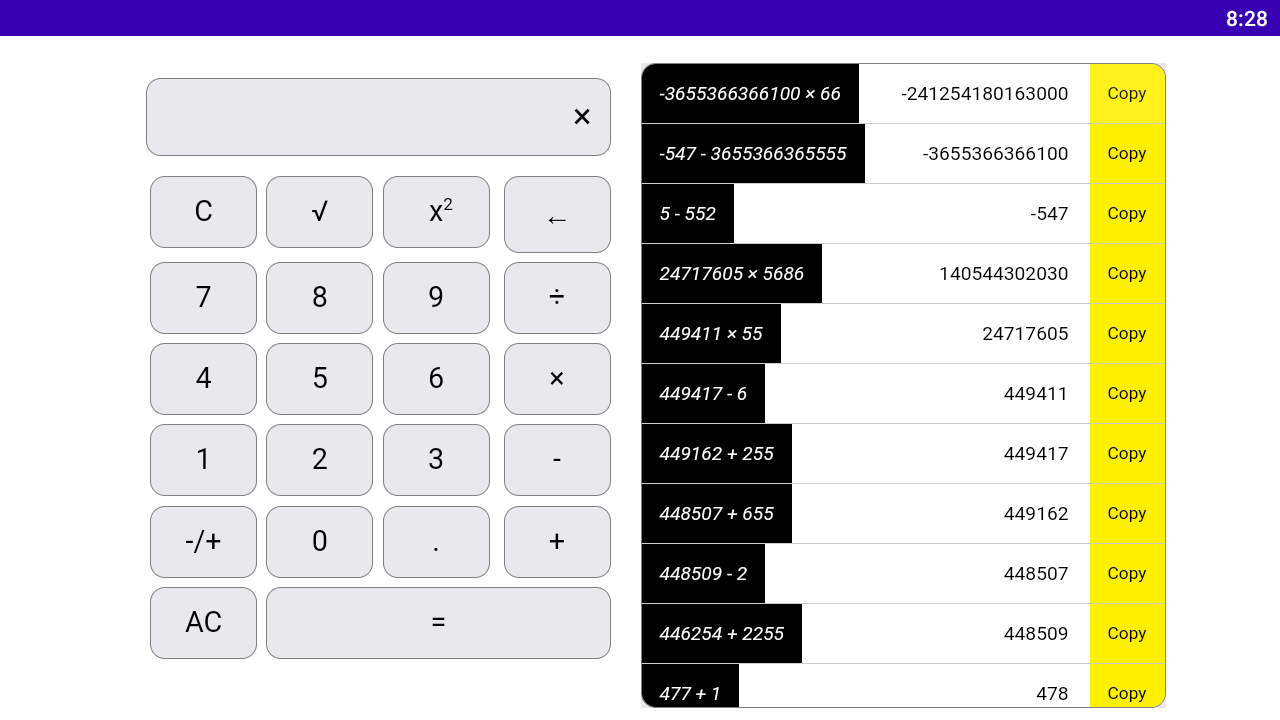Screen dimensions: 1280x720
Task: Copy the result -241254180163000
Action: 1127,93
